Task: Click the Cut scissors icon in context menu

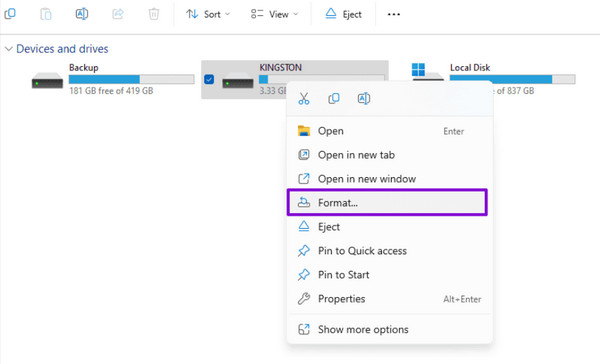Action: coord(304,99)
